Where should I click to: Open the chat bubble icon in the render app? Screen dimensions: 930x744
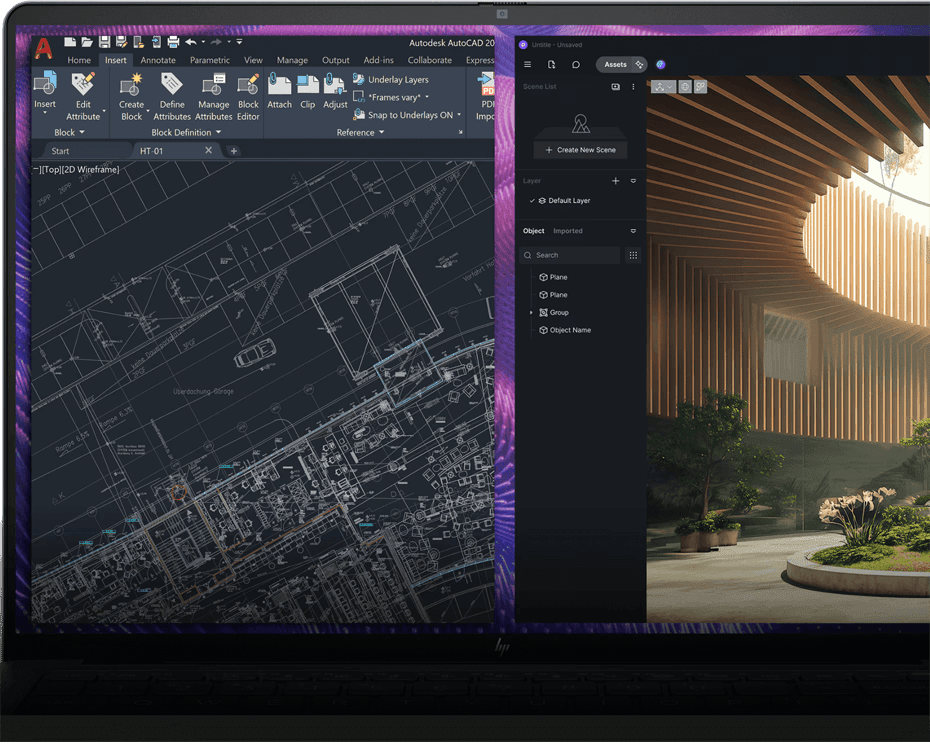coord(575,64)
